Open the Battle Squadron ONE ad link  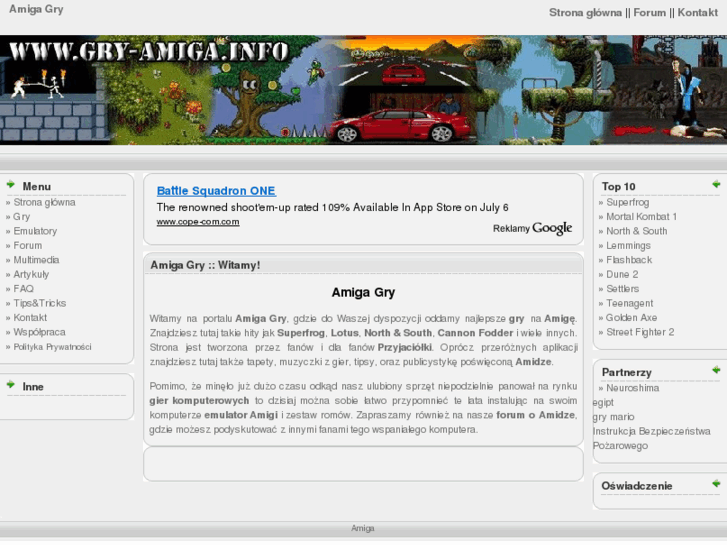click(216, 191)
